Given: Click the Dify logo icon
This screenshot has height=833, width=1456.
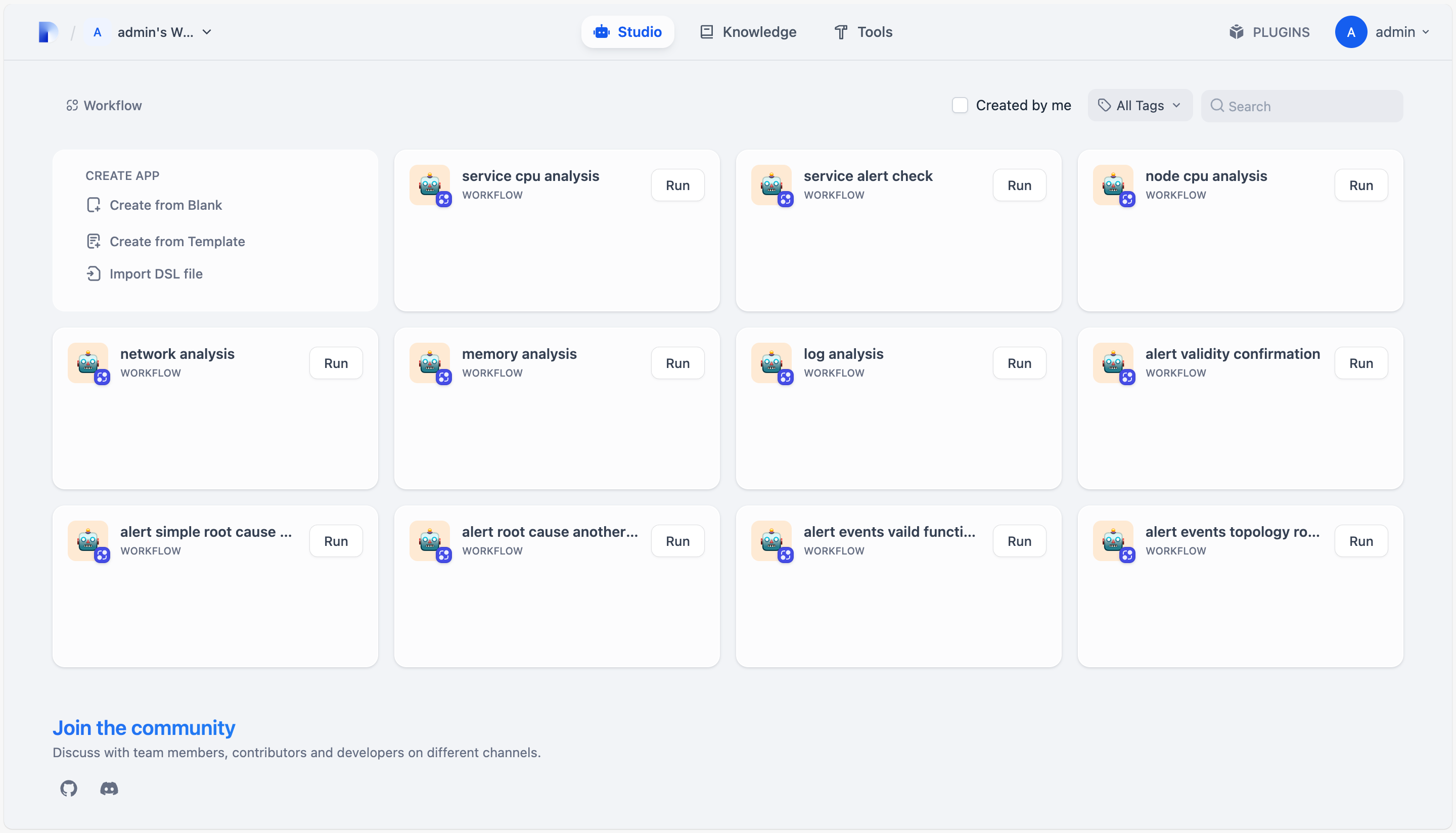Looking at the screenshot, I should pyautogui.click(x=48, y=32).
